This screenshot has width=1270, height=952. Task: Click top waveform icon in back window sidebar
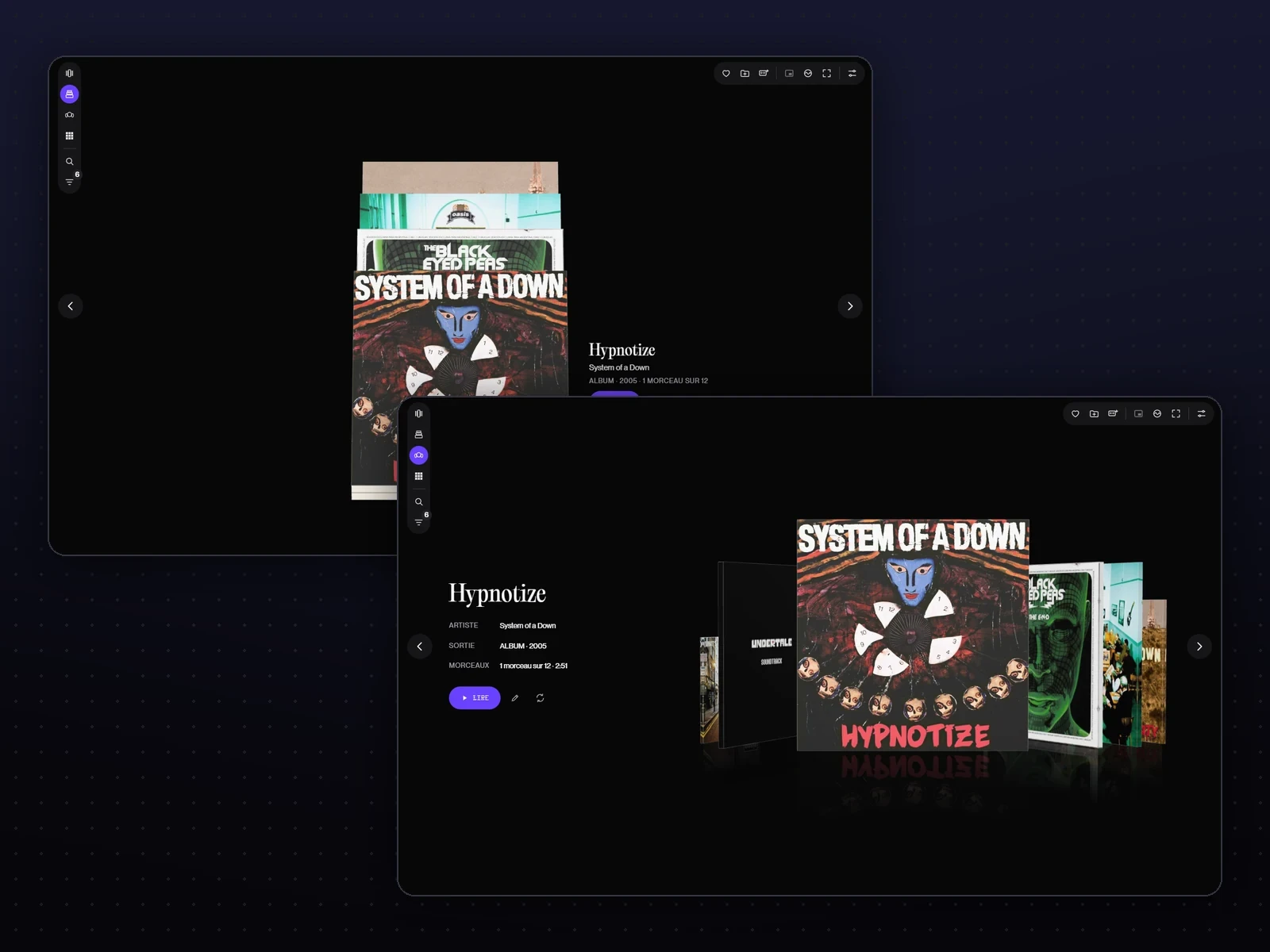tap(69, 73)
